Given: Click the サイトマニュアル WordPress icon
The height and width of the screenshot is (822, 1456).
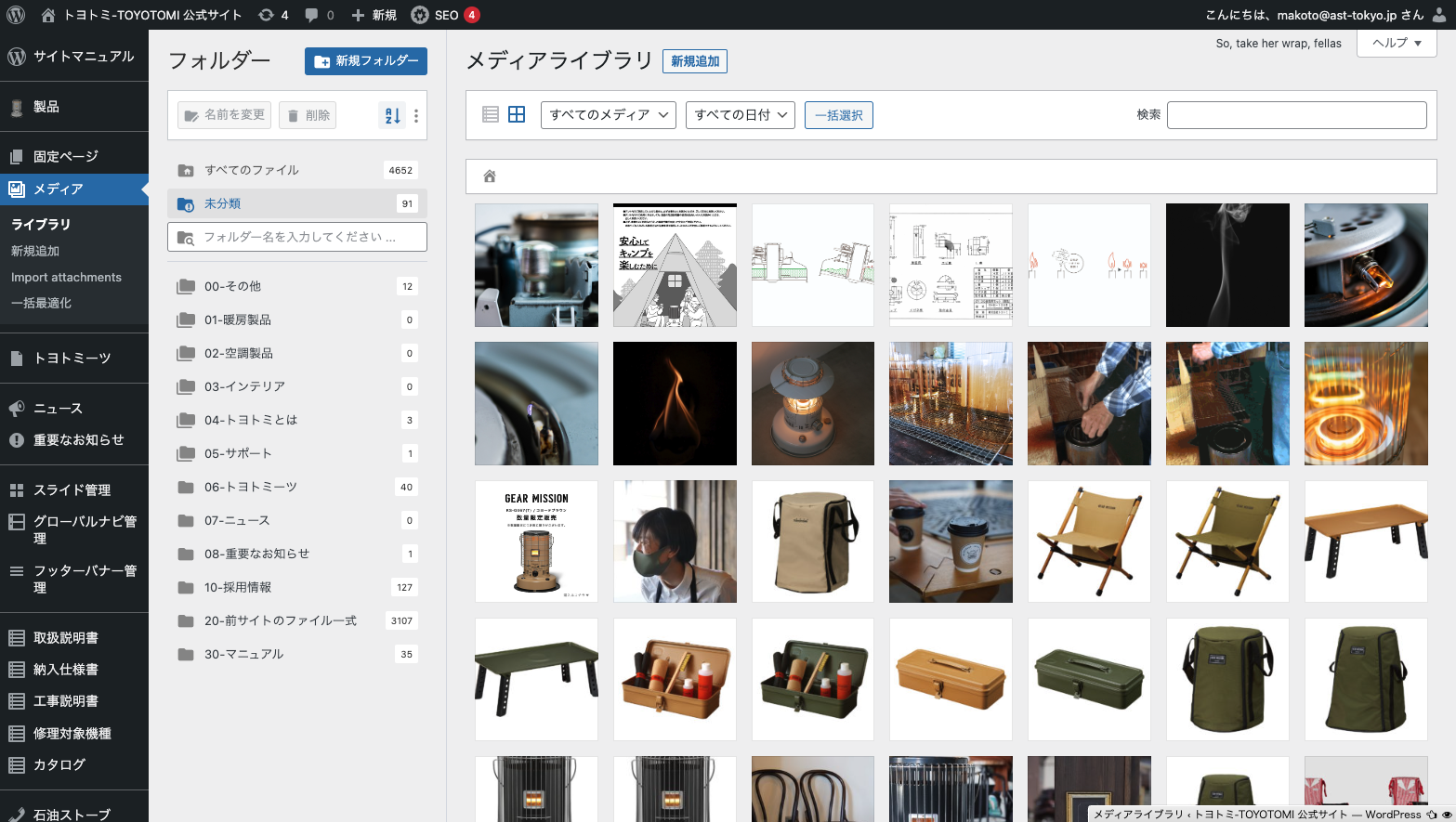Looking at the screenshot, I should 17,56.
